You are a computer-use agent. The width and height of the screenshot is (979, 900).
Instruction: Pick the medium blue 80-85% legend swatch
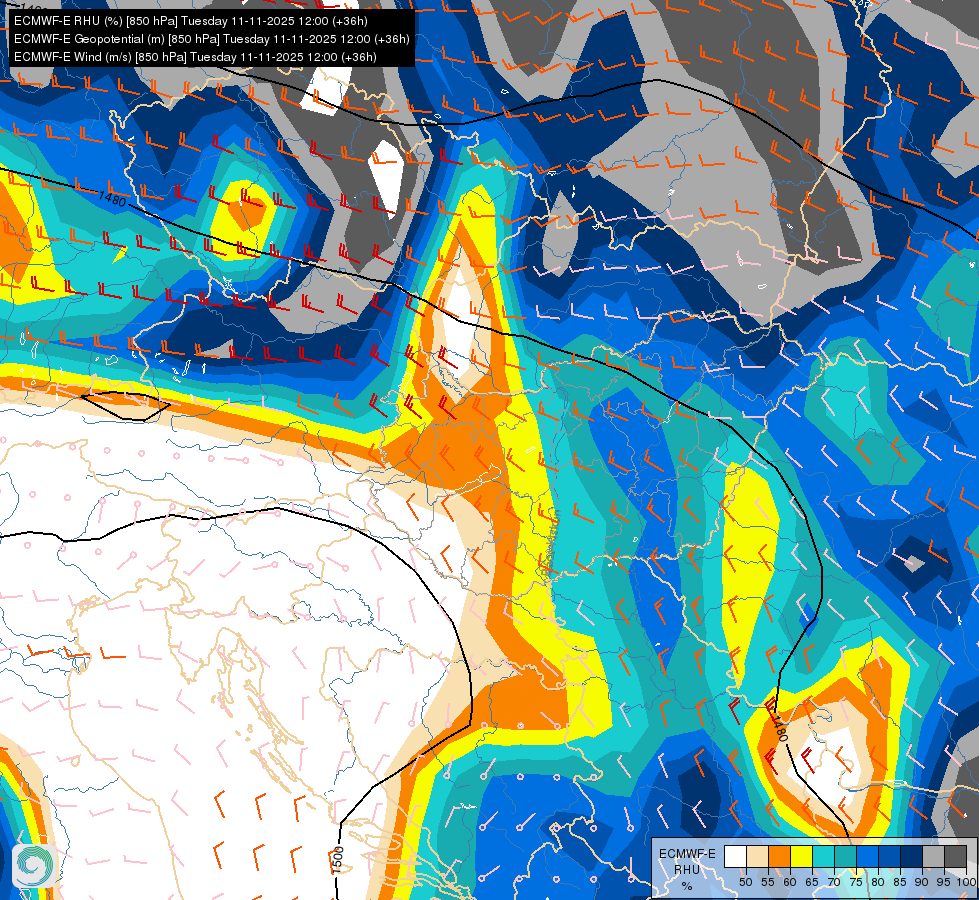point(890,856)
